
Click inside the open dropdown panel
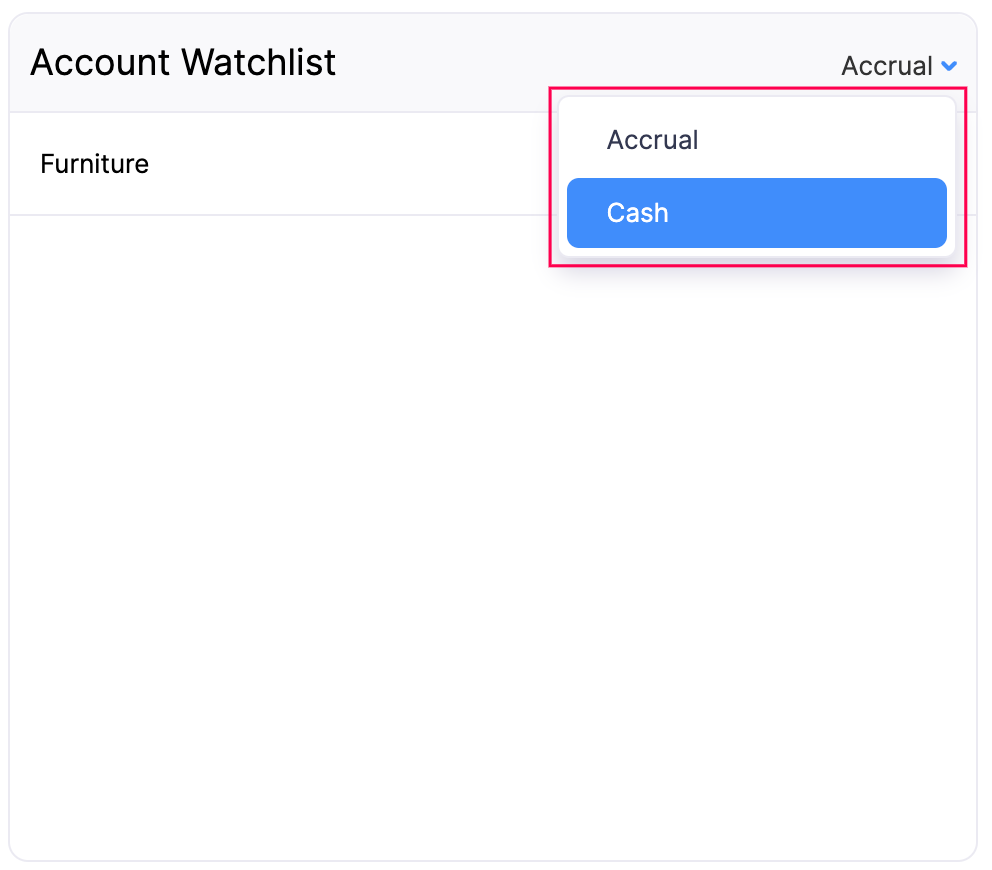[x=756, y=176]
